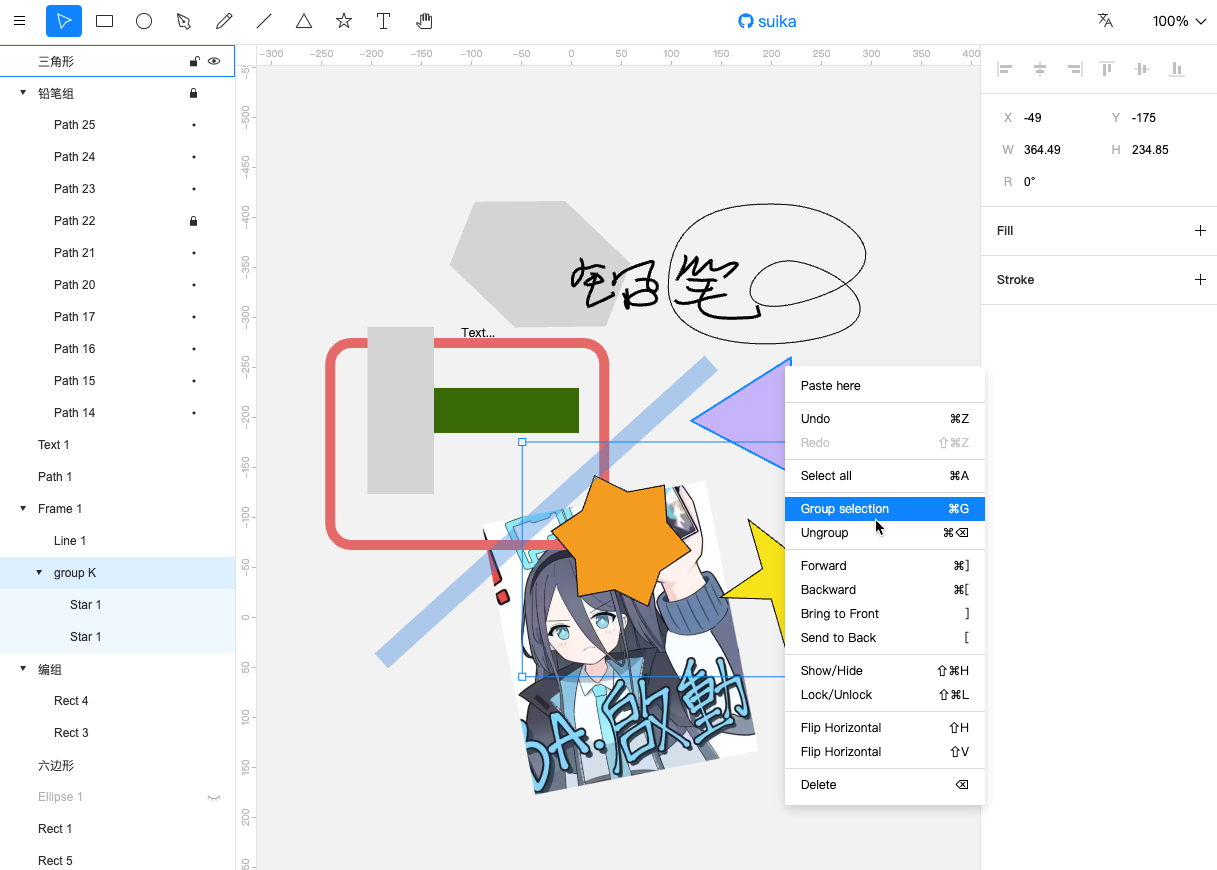Open the suika GitHub link
Screen dimensions: 1217x870
tap(767, 21)
